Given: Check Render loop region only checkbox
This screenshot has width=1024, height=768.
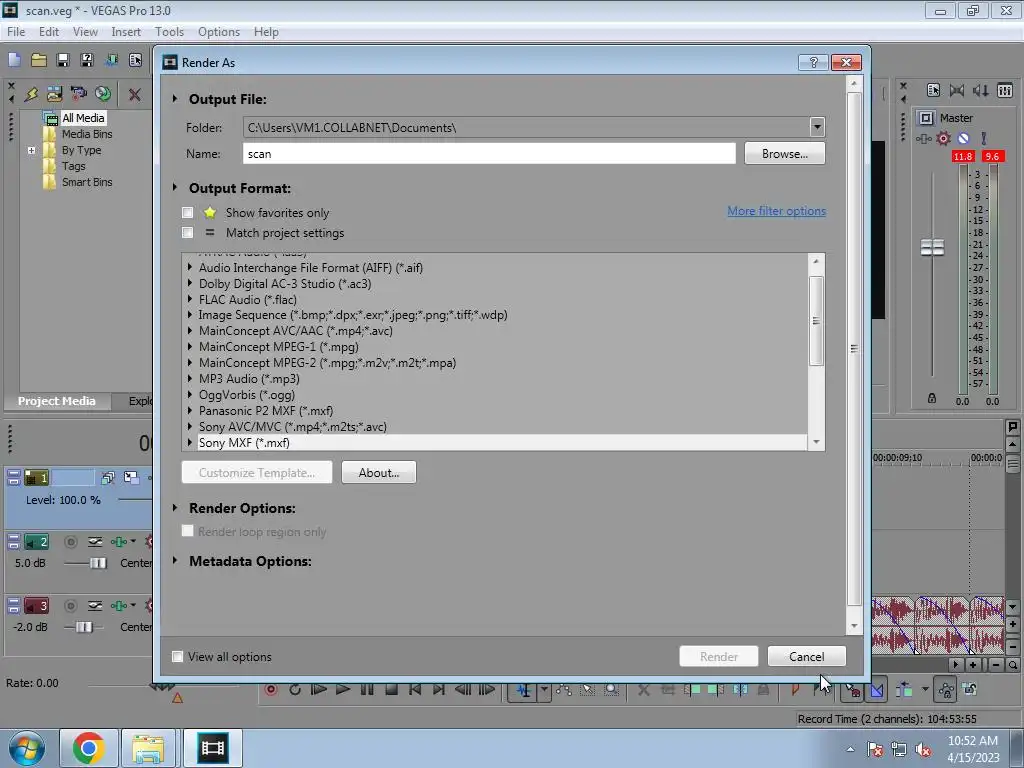Looking at the screenshot, I should click(x=187, y=531).
